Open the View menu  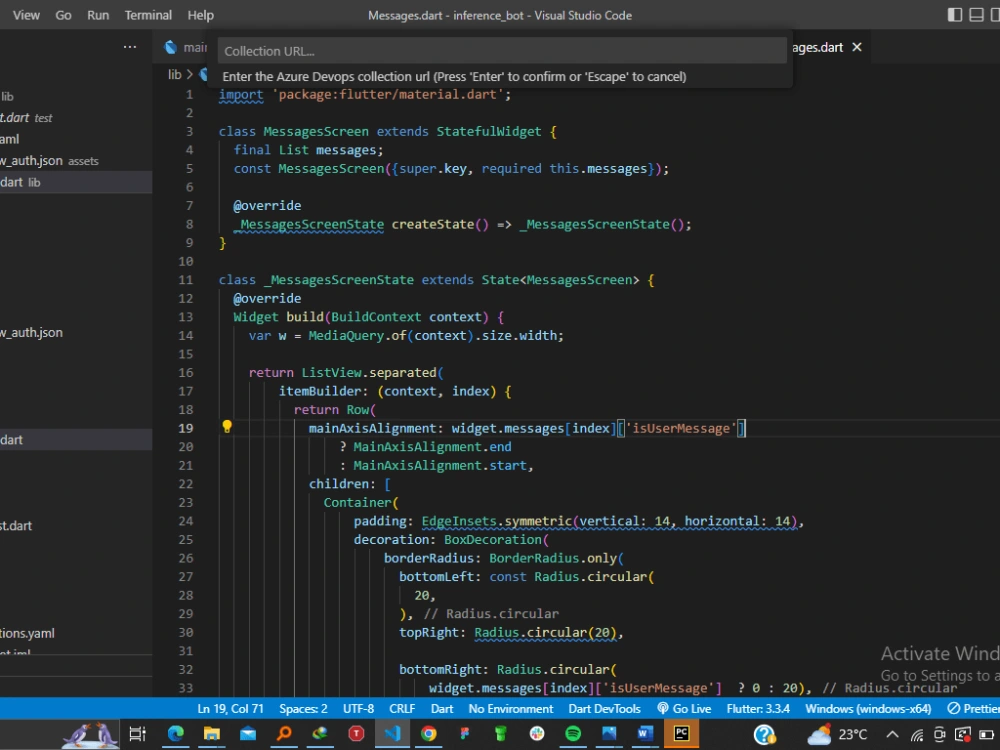[26, 15]
